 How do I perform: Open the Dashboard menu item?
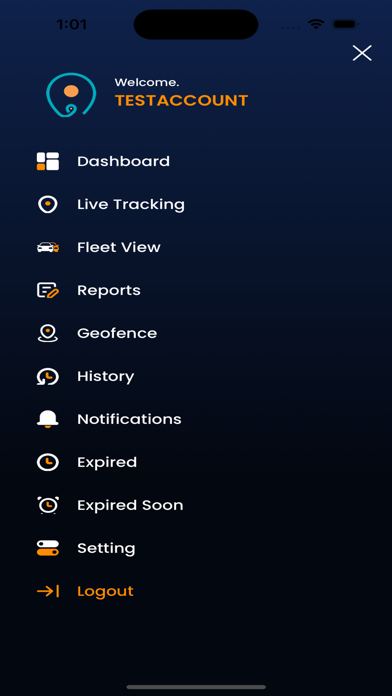click(123, 161)
